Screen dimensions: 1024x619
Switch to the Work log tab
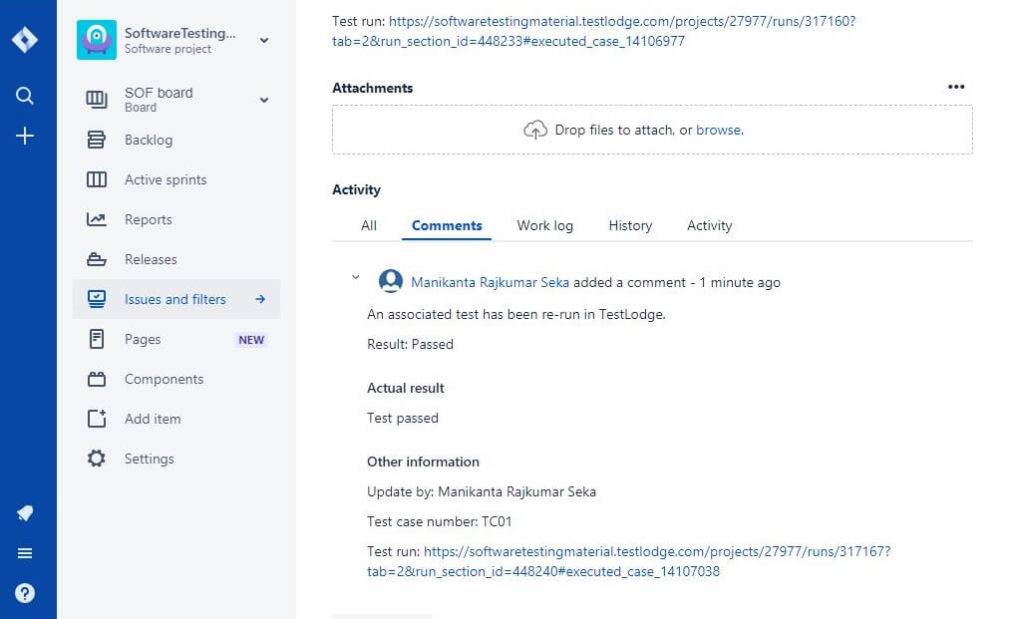(x=544, y=225)
